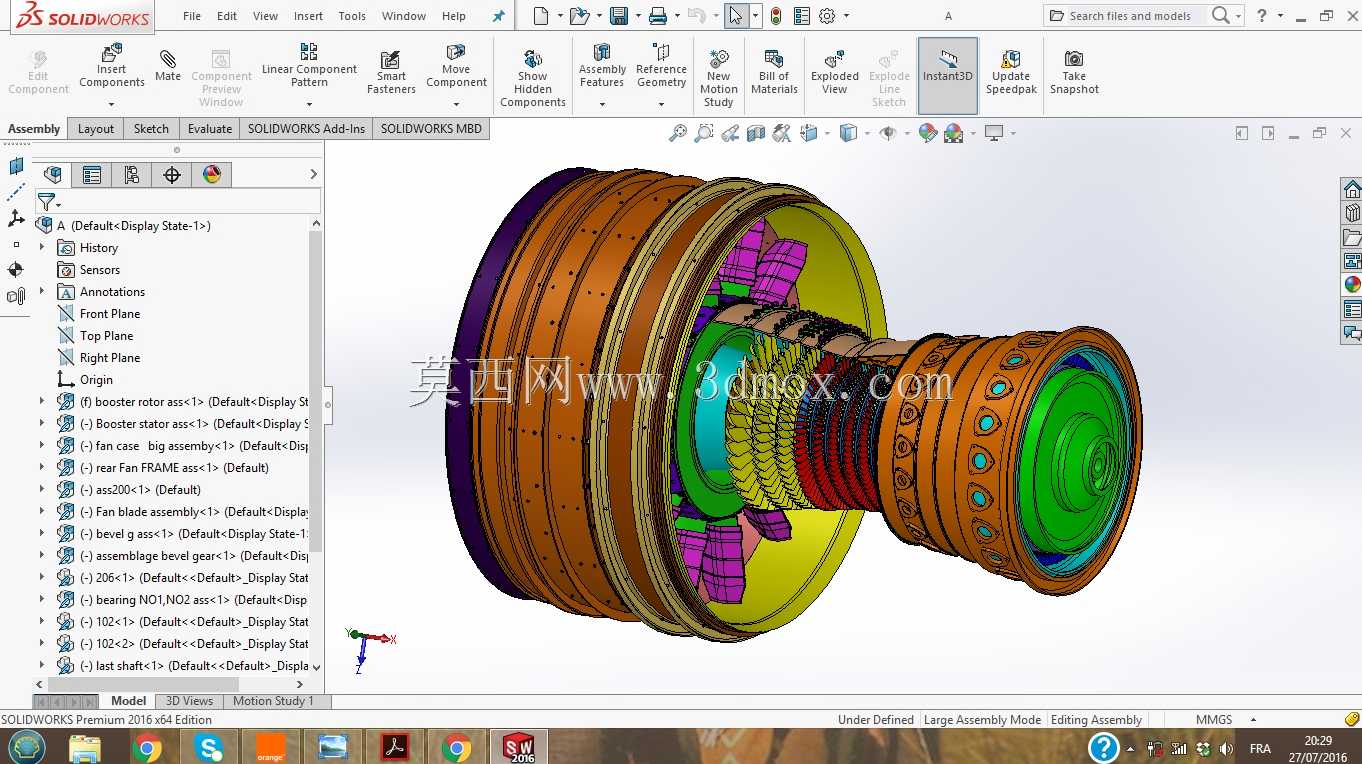Open the Insert menu
Screen dimensions: 1362x764
[x=308, y=16]
